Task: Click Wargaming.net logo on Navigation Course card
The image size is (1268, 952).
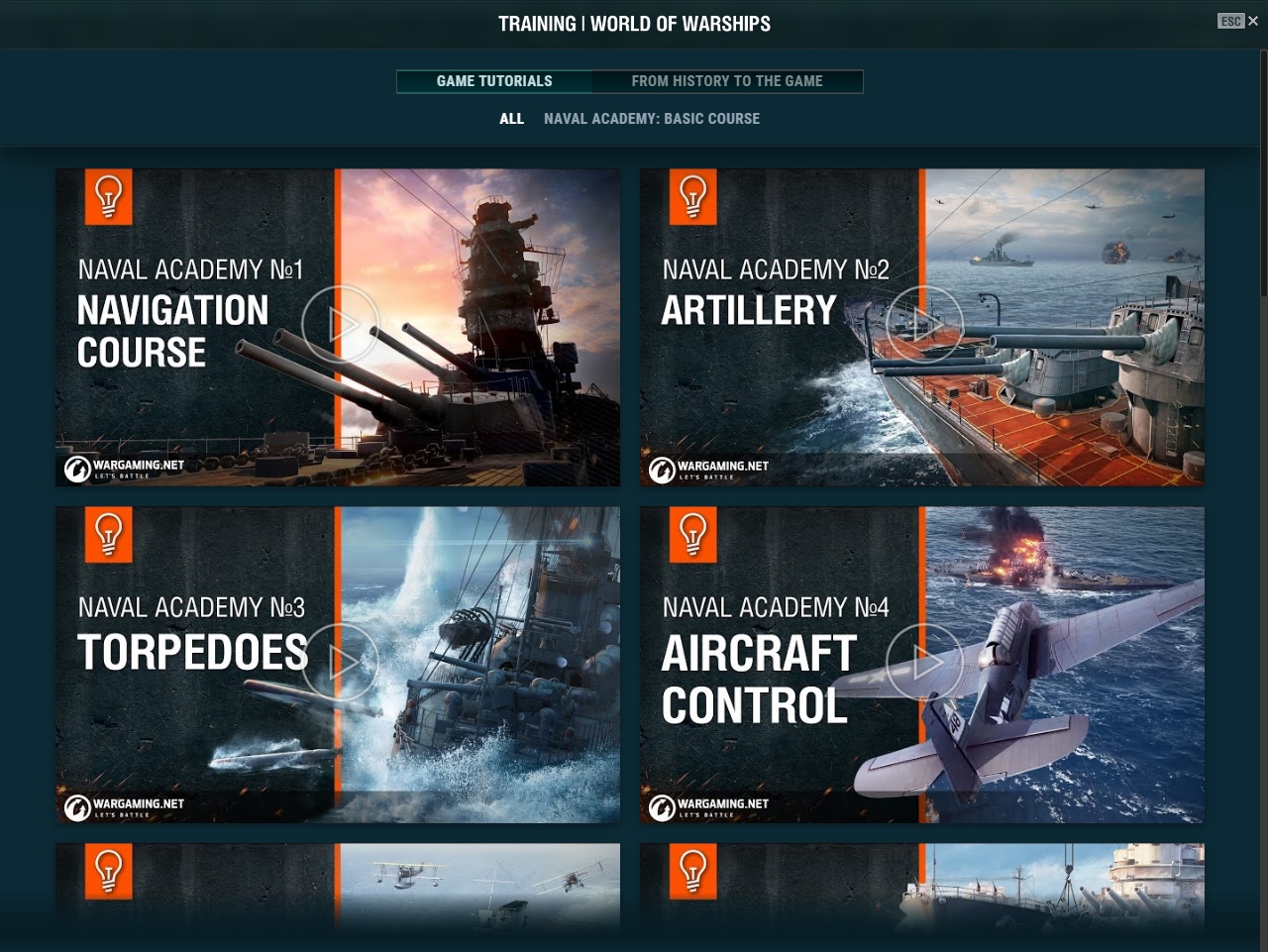Action: click(125, 469)
